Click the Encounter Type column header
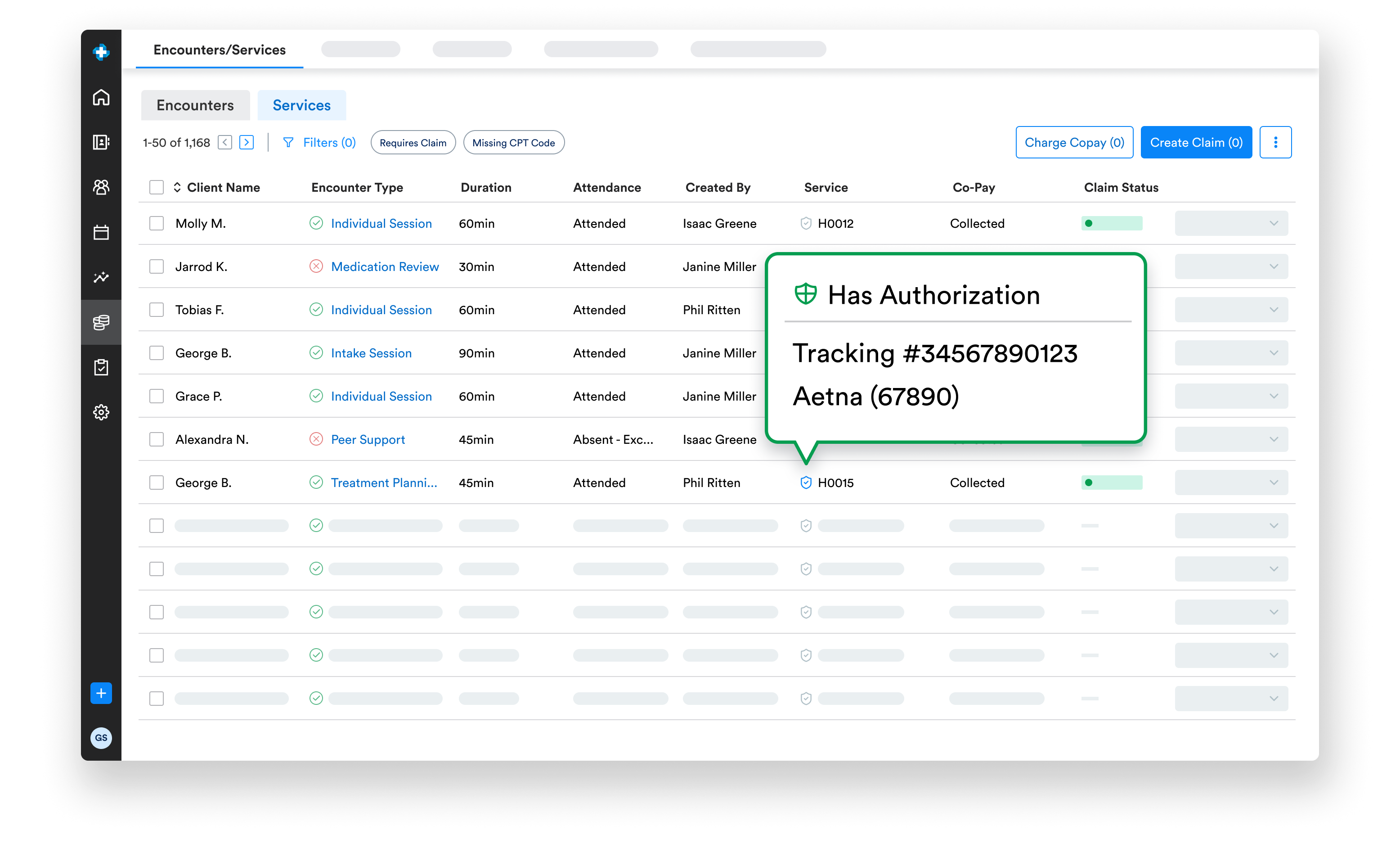 click(357, 188)
